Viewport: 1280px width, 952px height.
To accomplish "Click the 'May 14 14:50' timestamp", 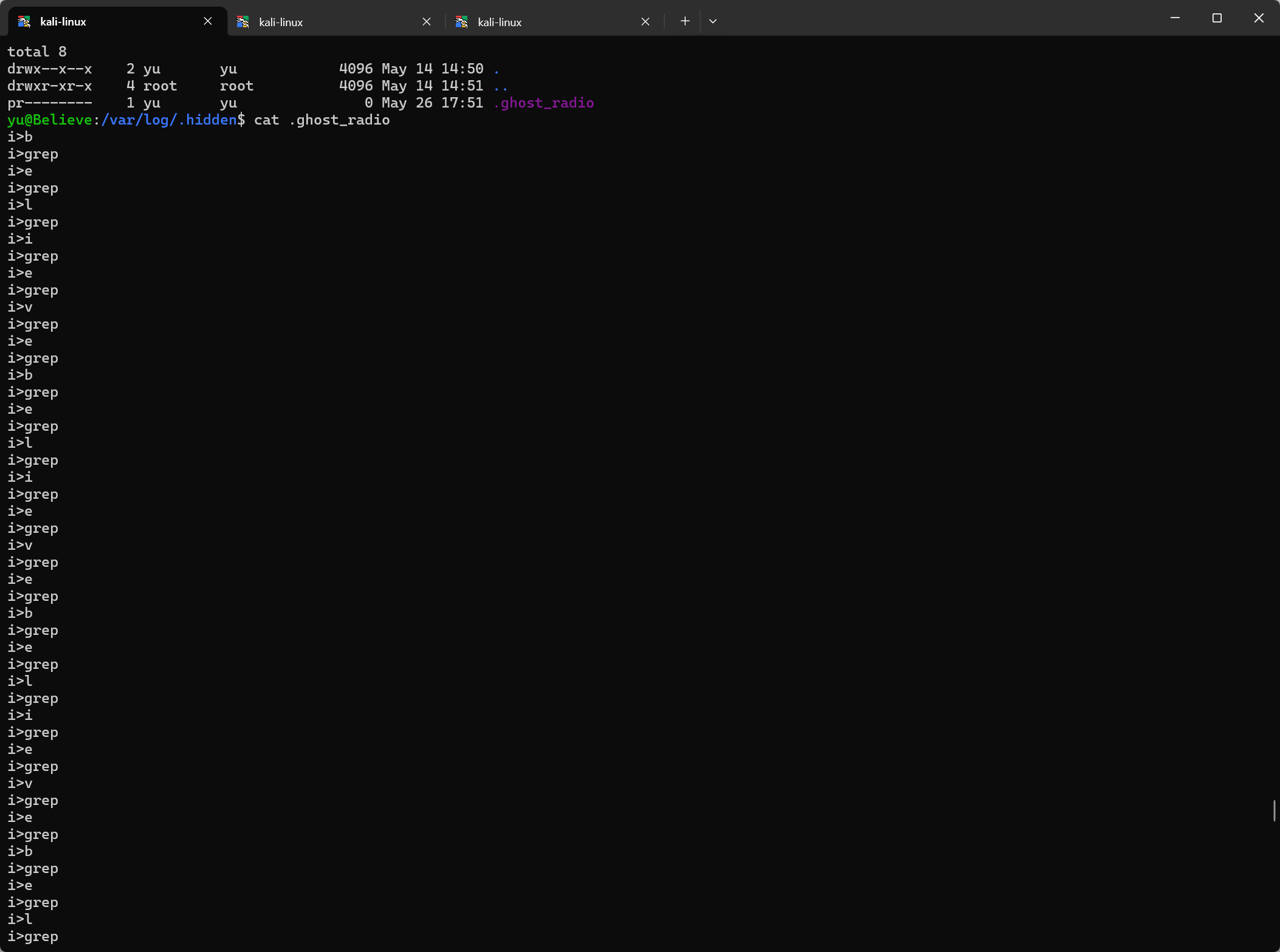I will pyautogui.click(x=433, y=69).
